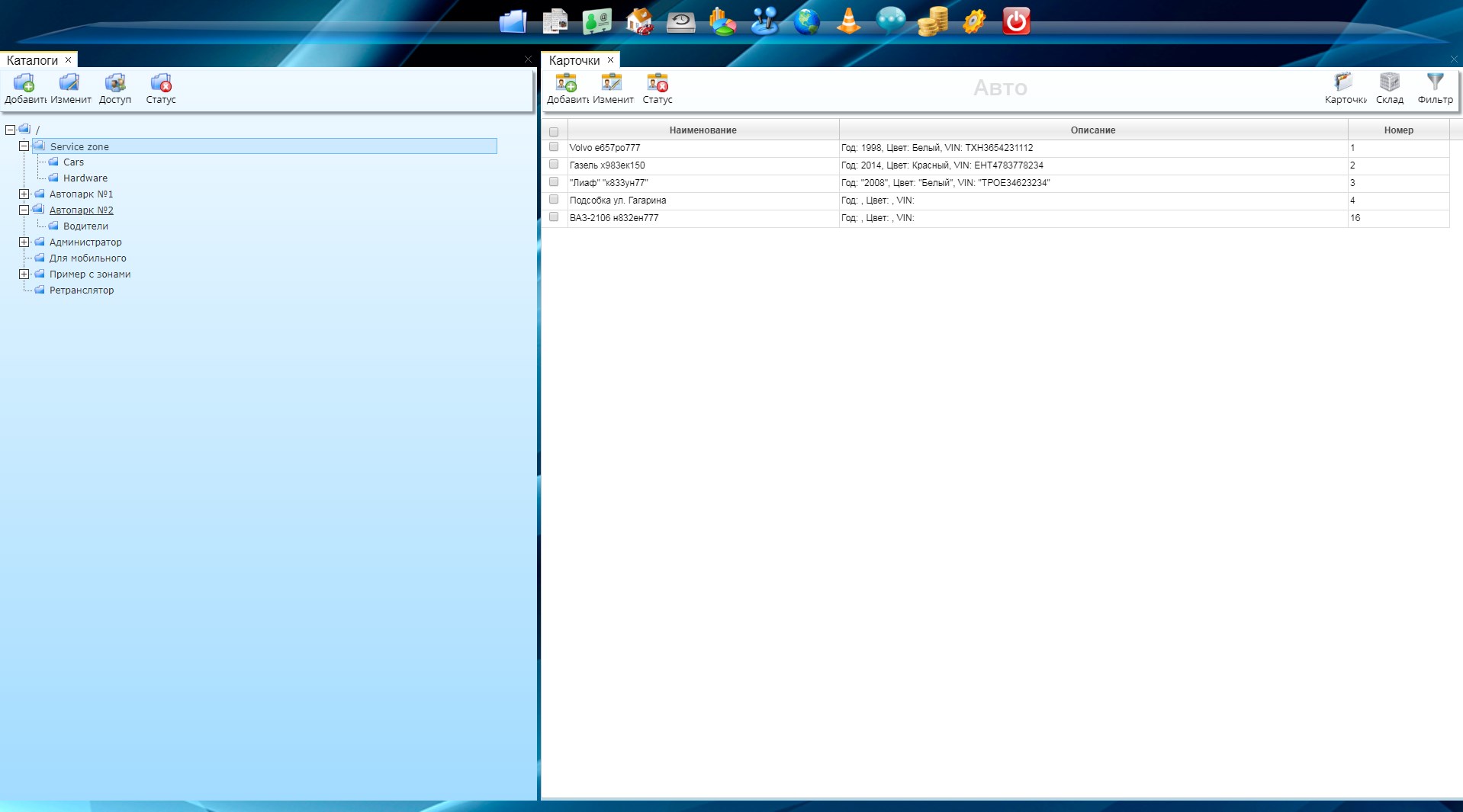This screenshot has height=812, width=1463.
Task: Click the gold coins icon
Action: coord(932,21)
